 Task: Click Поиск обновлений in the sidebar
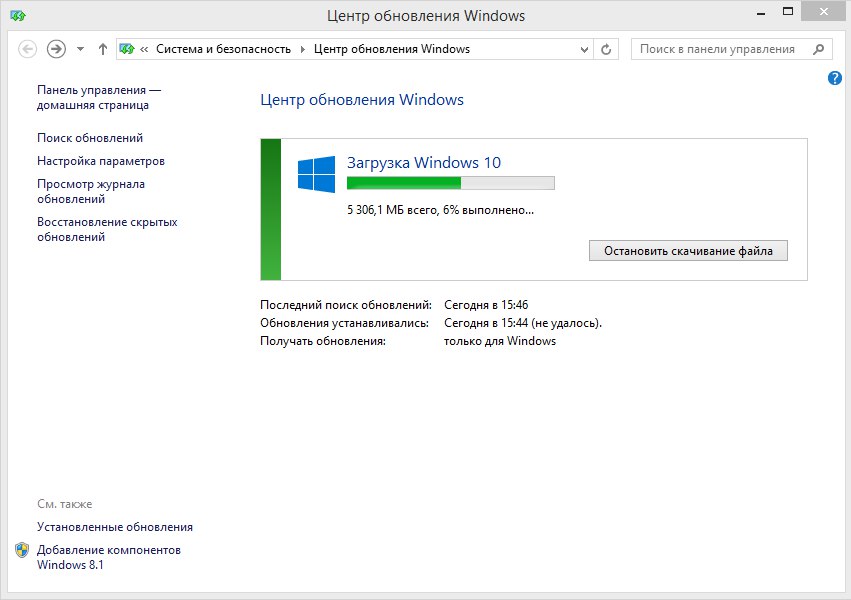point(90,138)
